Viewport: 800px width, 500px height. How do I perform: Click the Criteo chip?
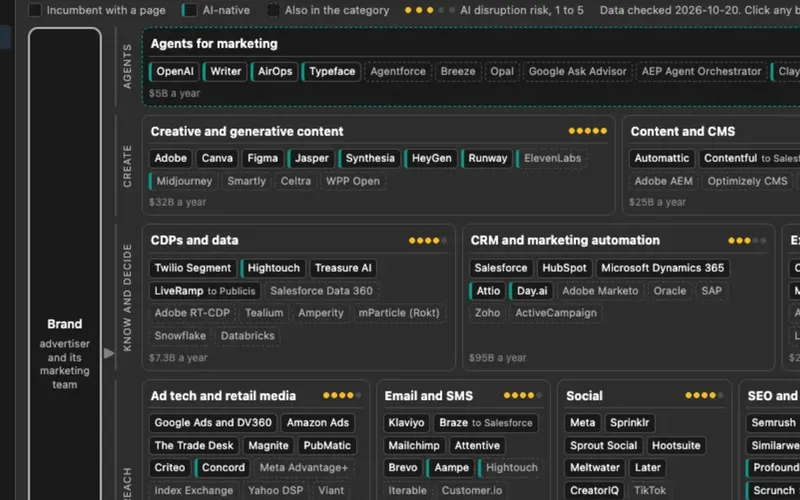coord(170,468)
